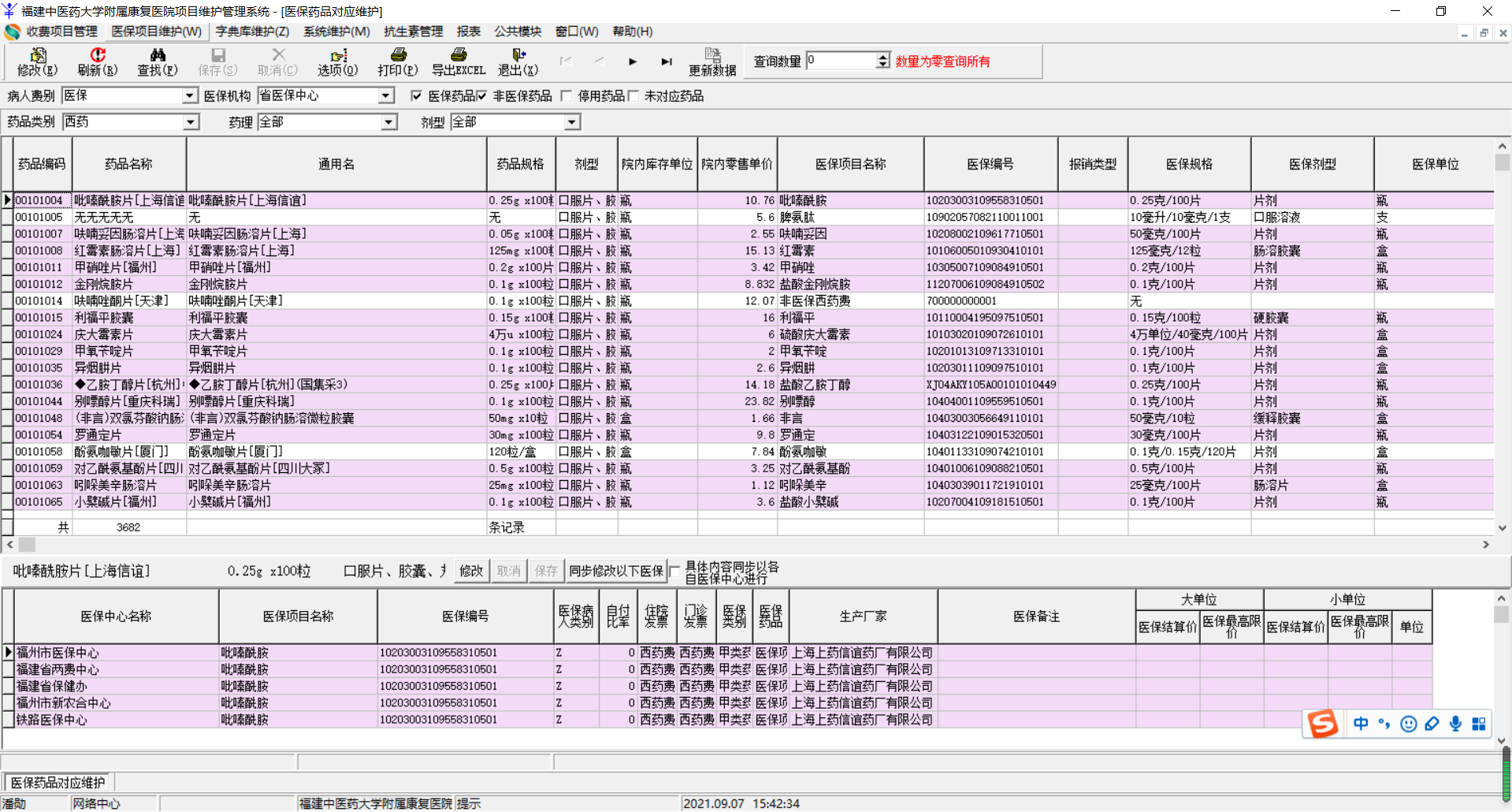The height and width of the screenshot is (812, 1512).
Task: Click the 药品编码 column header
Action: (43, 164)
